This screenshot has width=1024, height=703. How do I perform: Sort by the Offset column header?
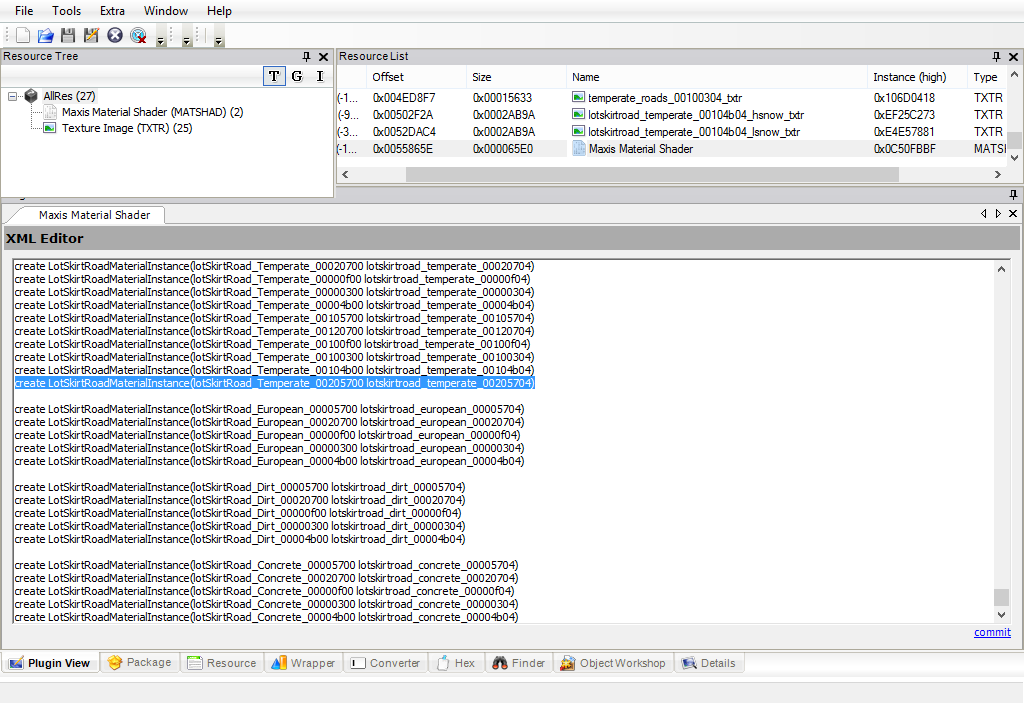(416, 77)
